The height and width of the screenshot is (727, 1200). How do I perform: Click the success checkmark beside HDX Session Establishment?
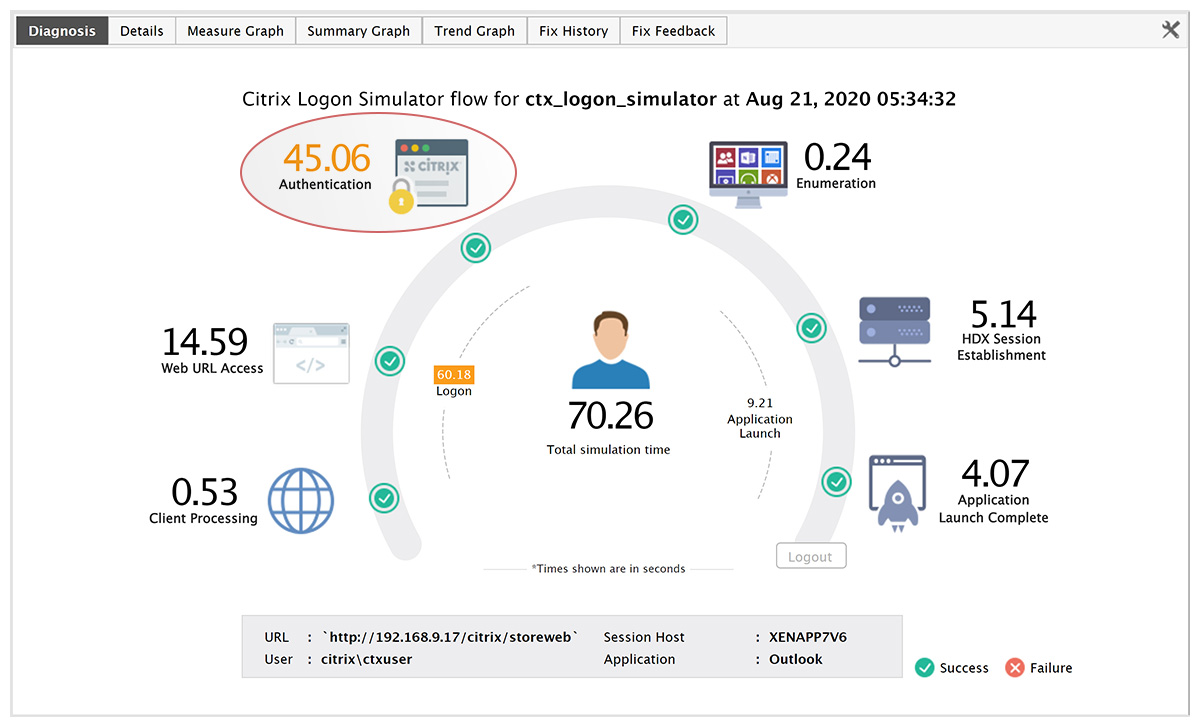(x=811, y=327)
